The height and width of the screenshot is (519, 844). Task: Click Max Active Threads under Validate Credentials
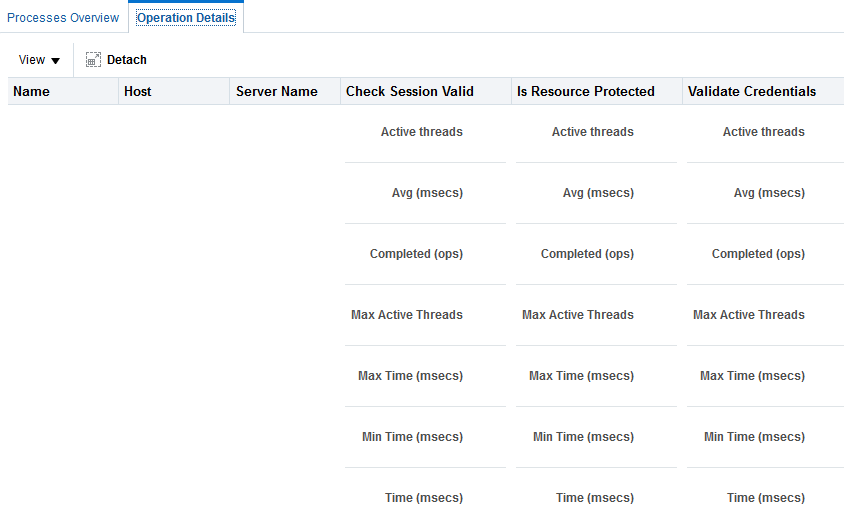click(x=749, y=315)
